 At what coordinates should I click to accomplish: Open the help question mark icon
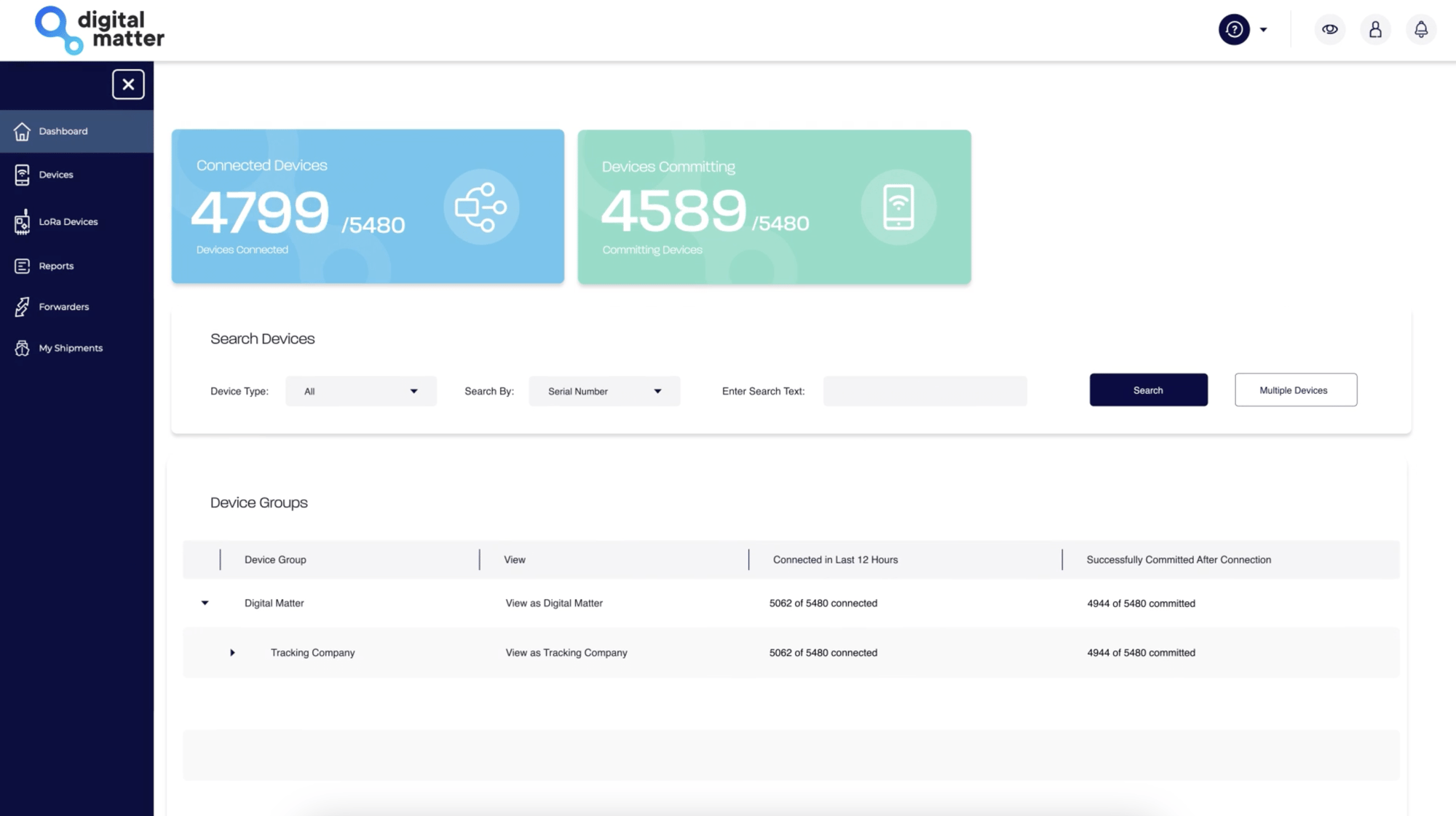click(1234, 30)
